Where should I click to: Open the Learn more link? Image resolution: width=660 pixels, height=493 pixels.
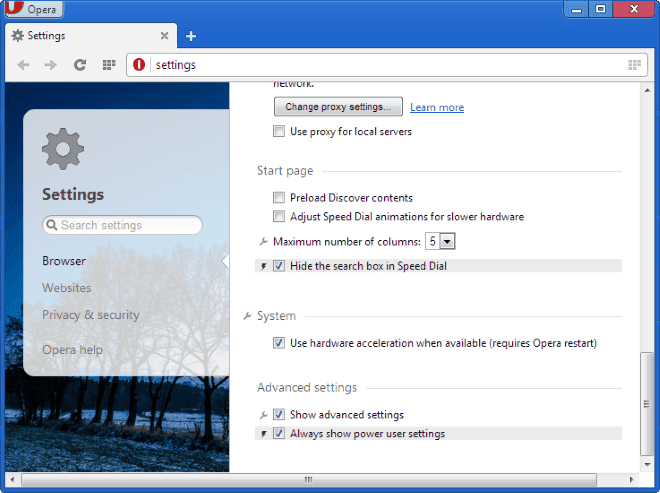click(437, 107)
